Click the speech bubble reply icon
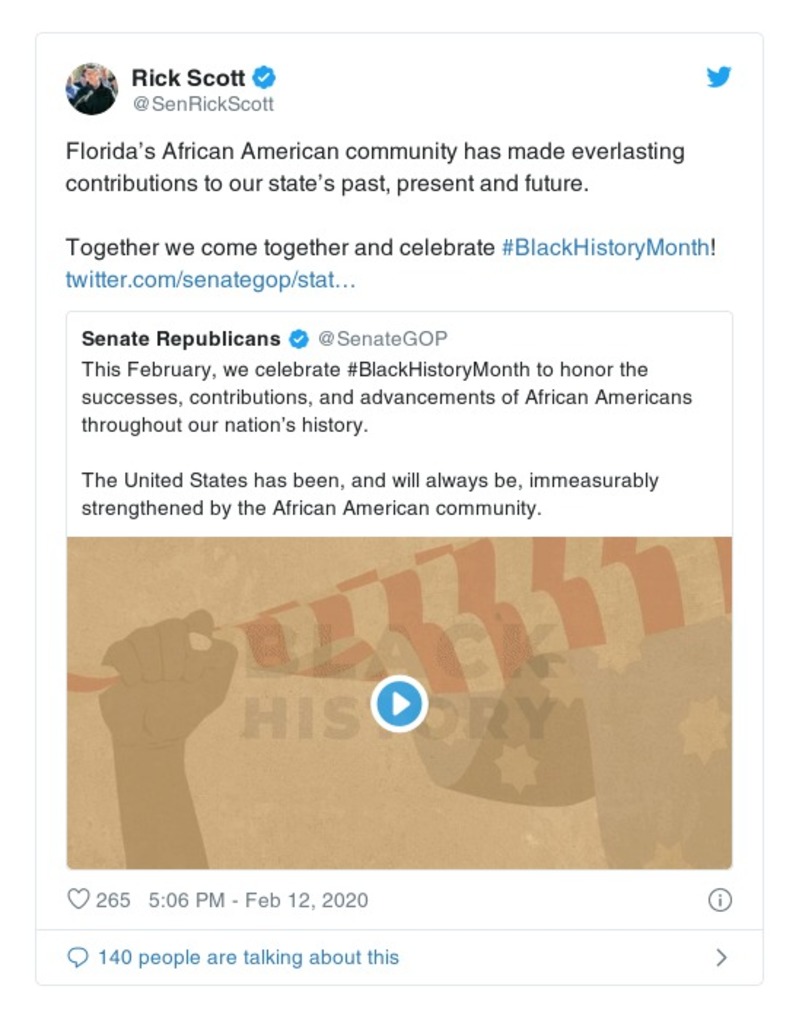Image resolution: width=799 pixels, height=1021 pixels. tap(77, 958)
